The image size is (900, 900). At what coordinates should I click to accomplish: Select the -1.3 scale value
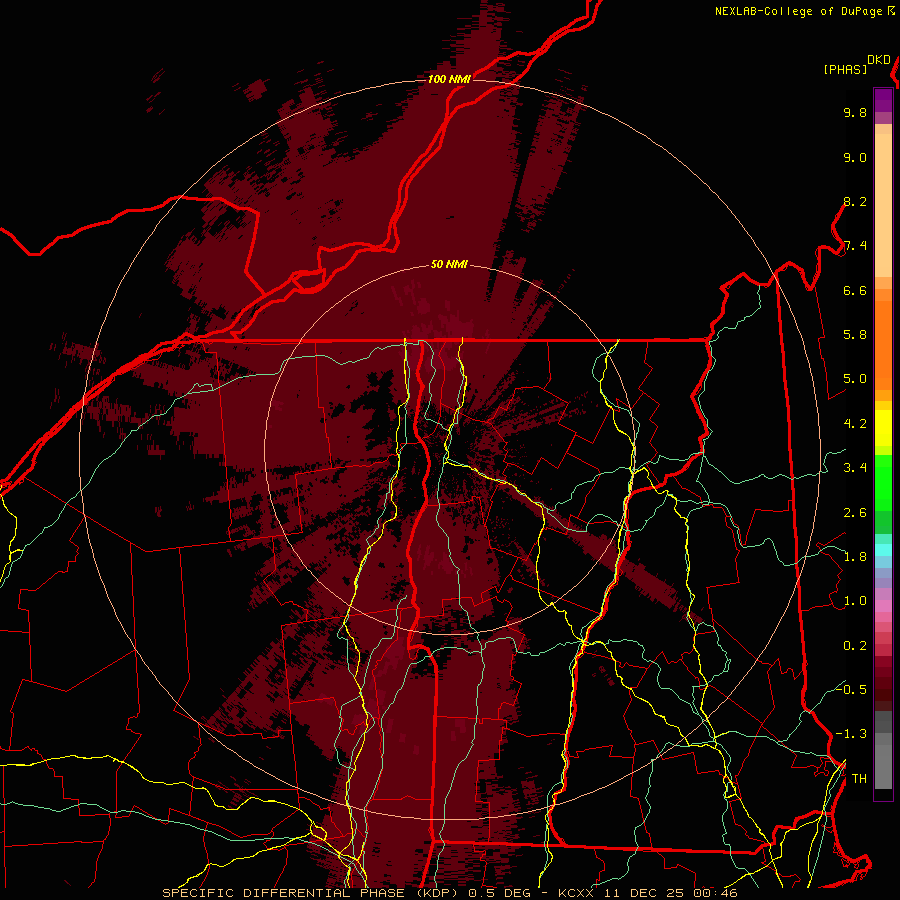point(851,734)
